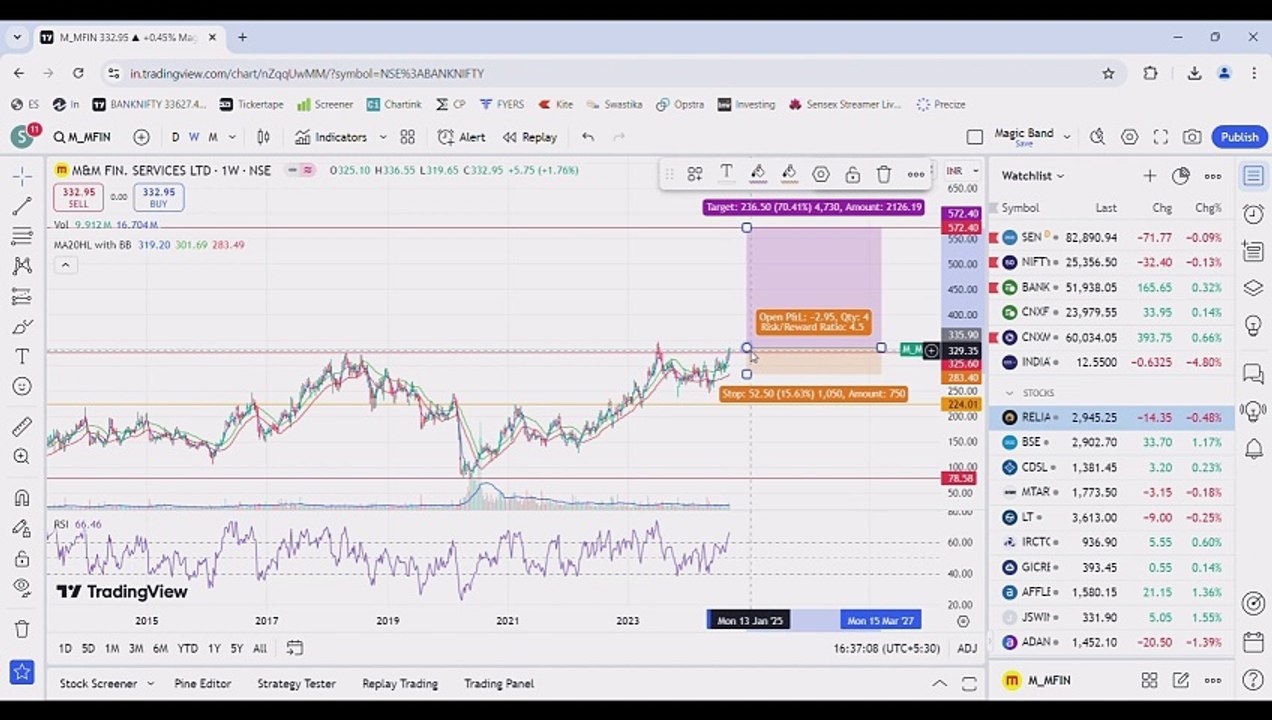Open go to date calendar icon
Viewport: 1272px width, 720px height.
pos(294,648)
